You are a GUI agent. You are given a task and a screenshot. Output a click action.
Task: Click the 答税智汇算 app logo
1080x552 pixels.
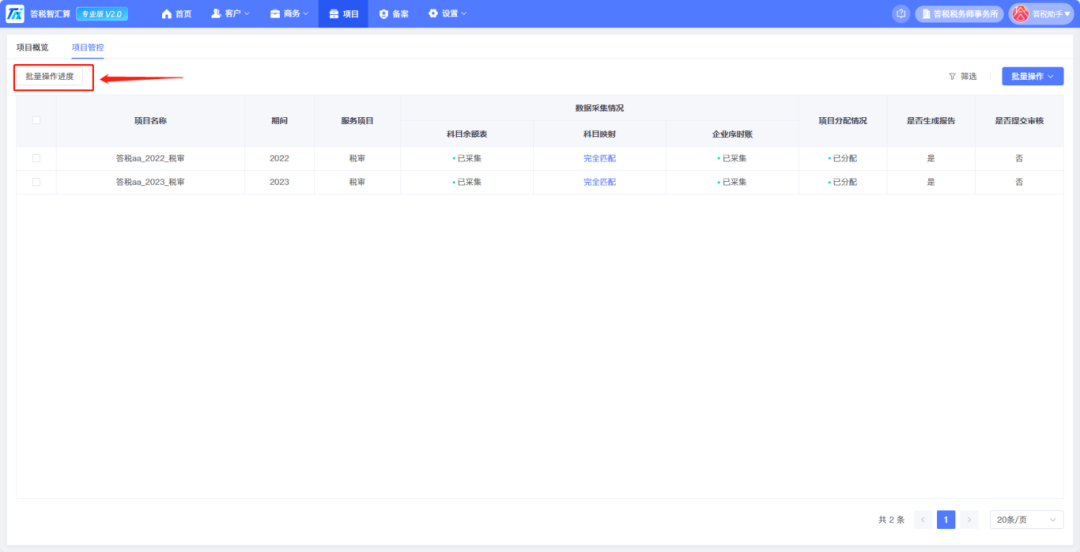[14, 14]
